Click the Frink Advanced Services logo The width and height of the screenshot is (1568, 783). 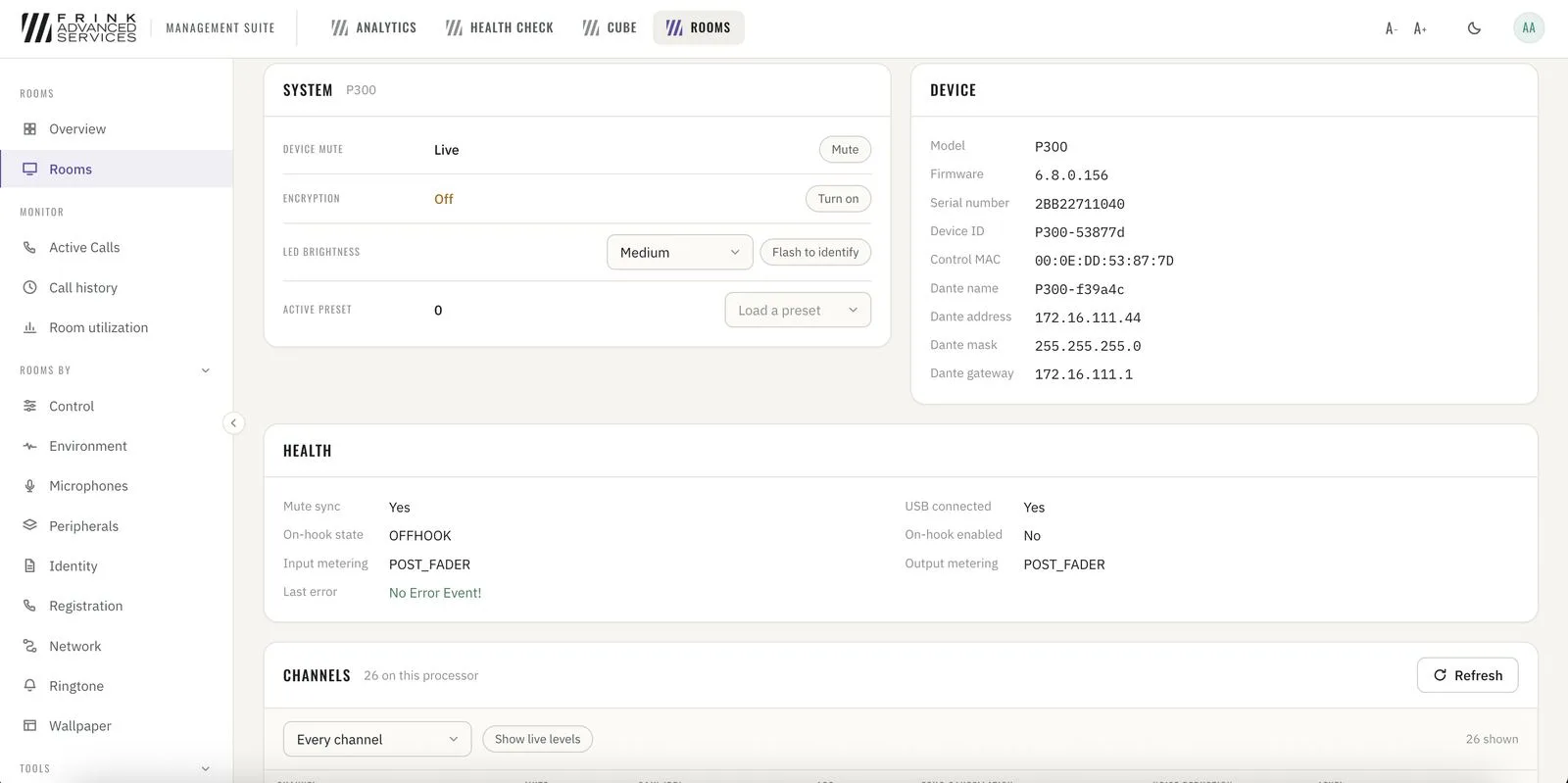pyautogui.click(x=78, y=27)
